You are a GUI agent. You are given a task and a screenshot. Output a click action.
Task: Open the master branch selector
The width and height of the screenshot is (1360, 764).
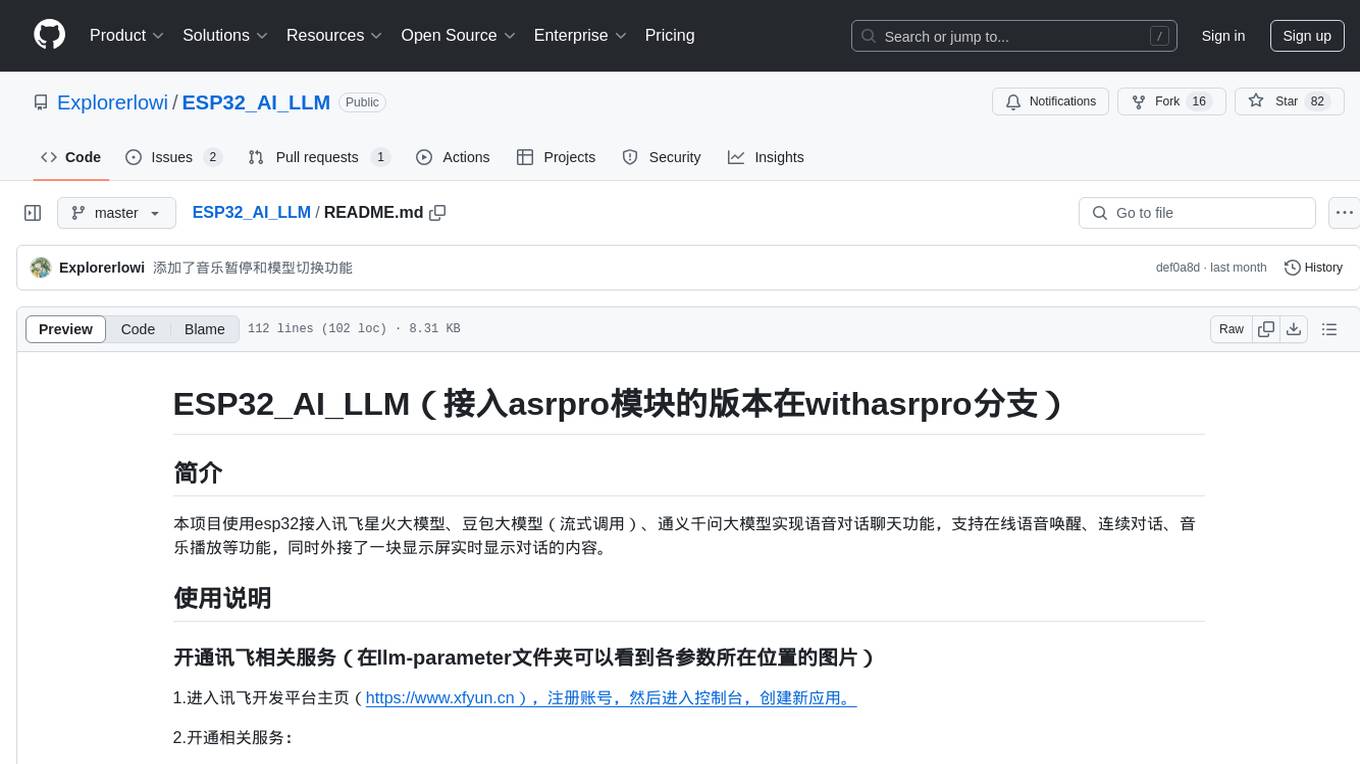coord(116,213)
